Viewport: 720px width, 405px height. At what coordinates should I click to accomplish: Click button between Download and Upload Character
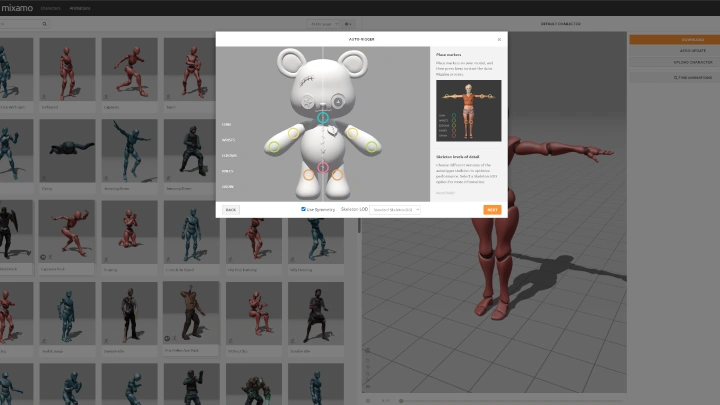tap(675, 51)
